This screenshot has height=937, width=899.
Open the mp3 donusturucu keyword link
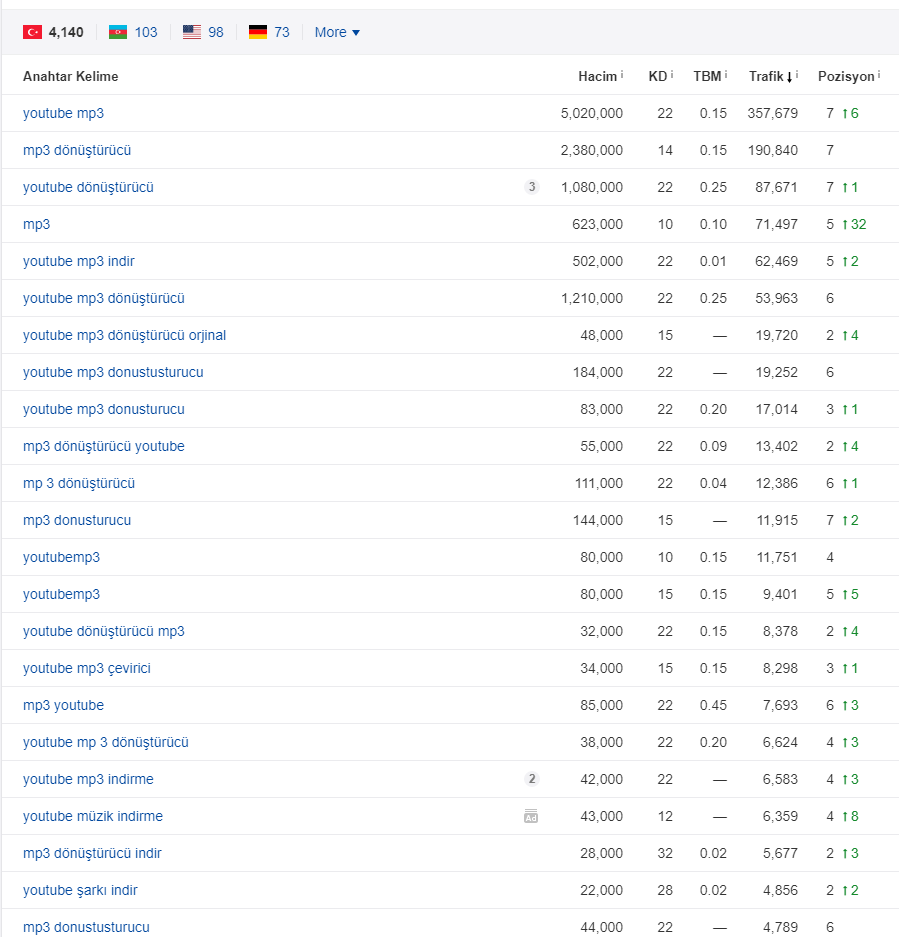77,520
